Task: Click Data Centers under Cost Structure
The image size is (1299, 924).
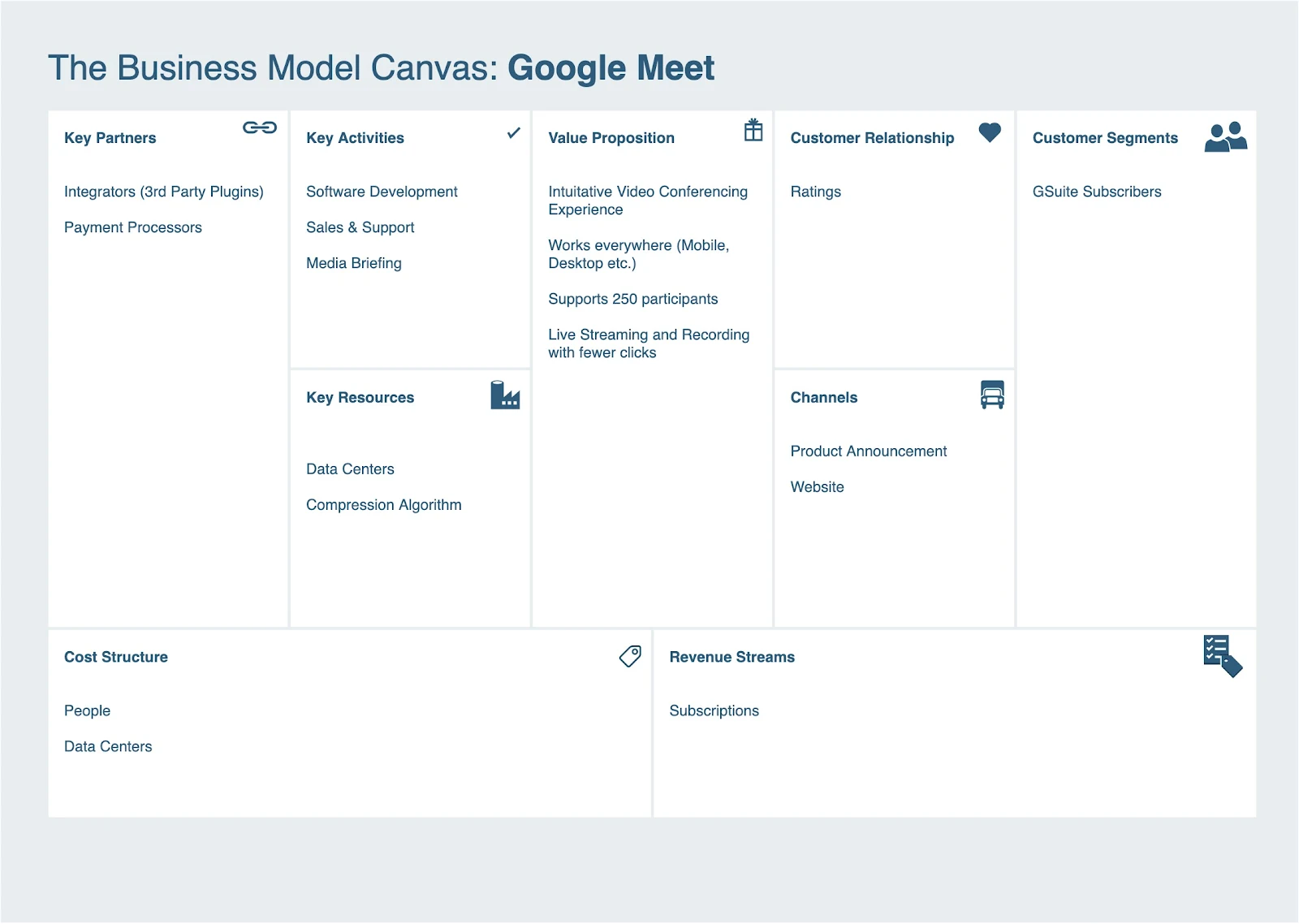Action: point(108,747)
